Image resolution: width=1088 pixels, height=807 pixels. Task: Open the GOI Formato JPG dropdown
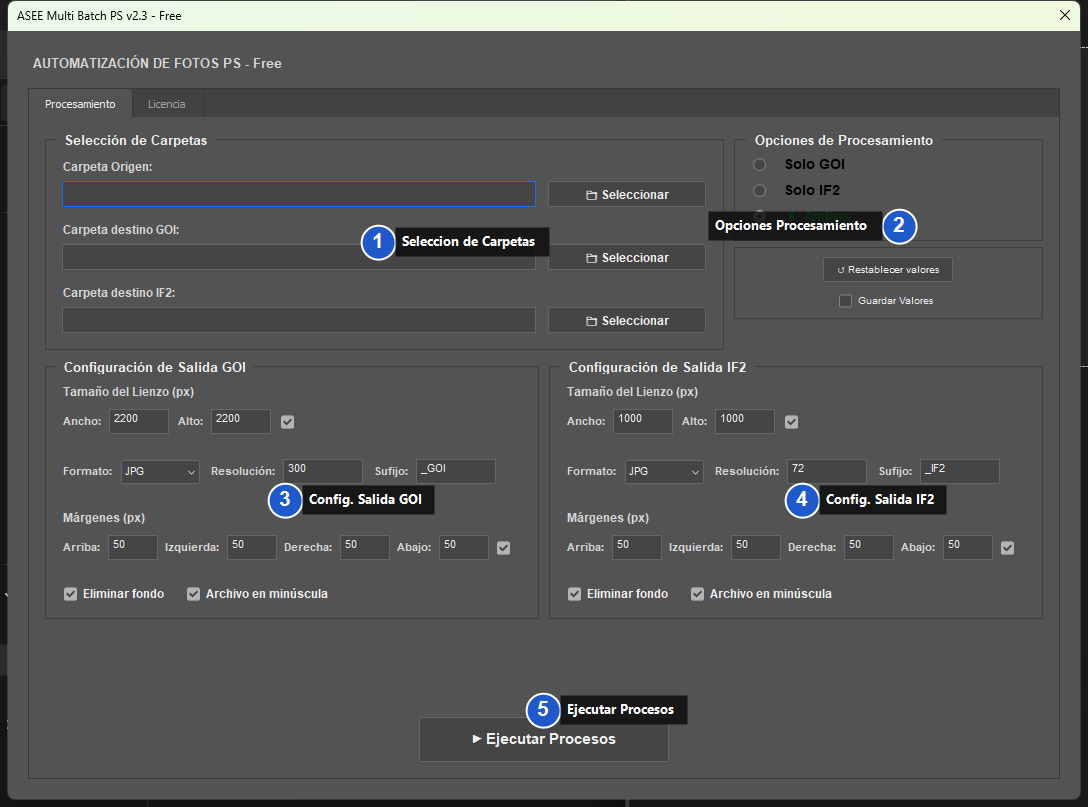[160, 471]
